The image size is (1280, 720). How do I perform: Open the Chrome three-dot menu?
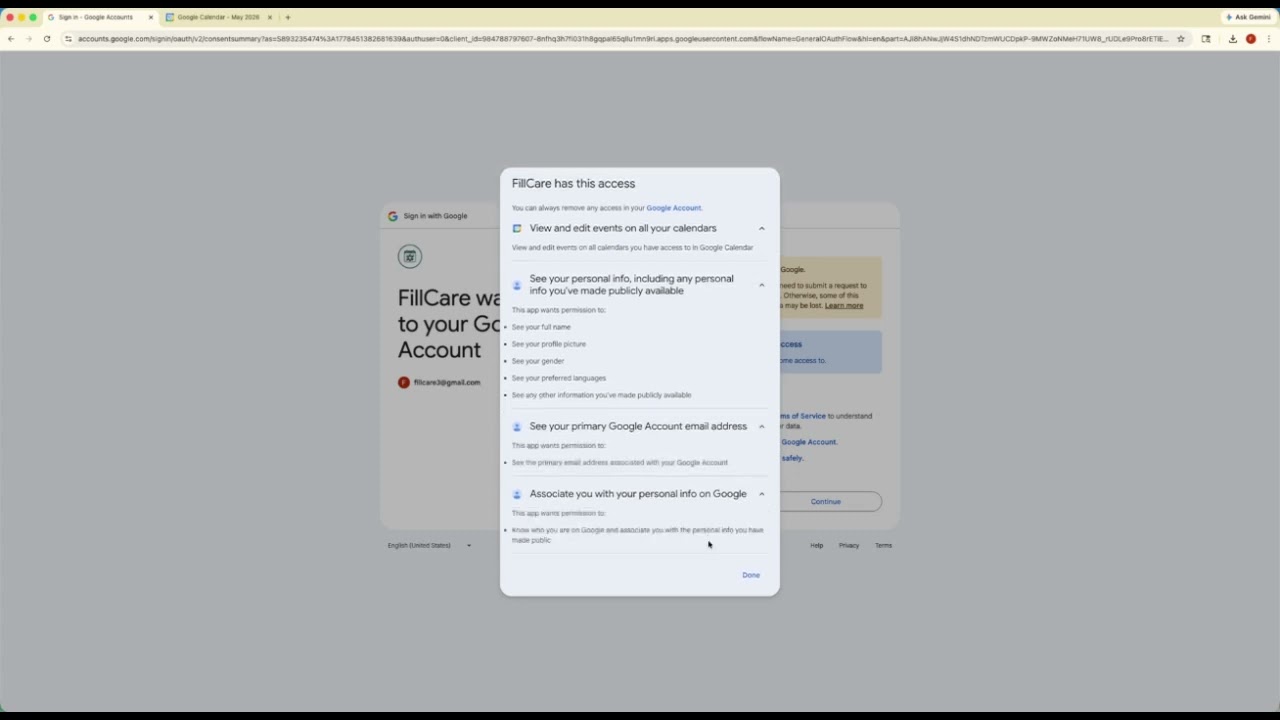(1269, 39)
